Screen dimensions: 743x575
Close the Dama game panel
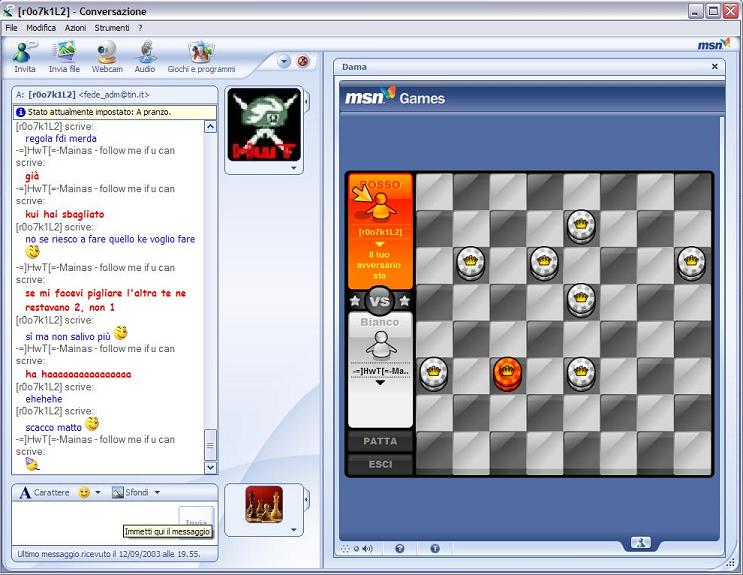pos(715,67)
